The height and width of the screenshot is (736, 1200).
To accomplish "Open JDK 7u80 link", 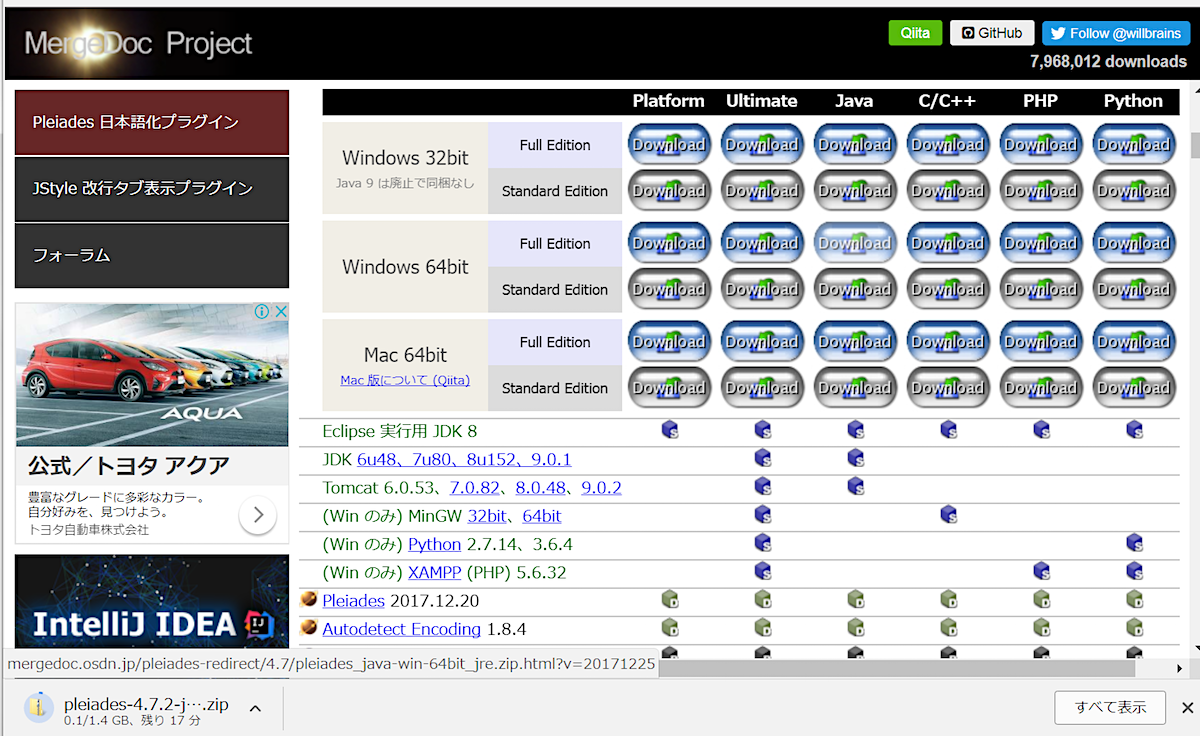I will pyautogui.click(x=433, y=460).
